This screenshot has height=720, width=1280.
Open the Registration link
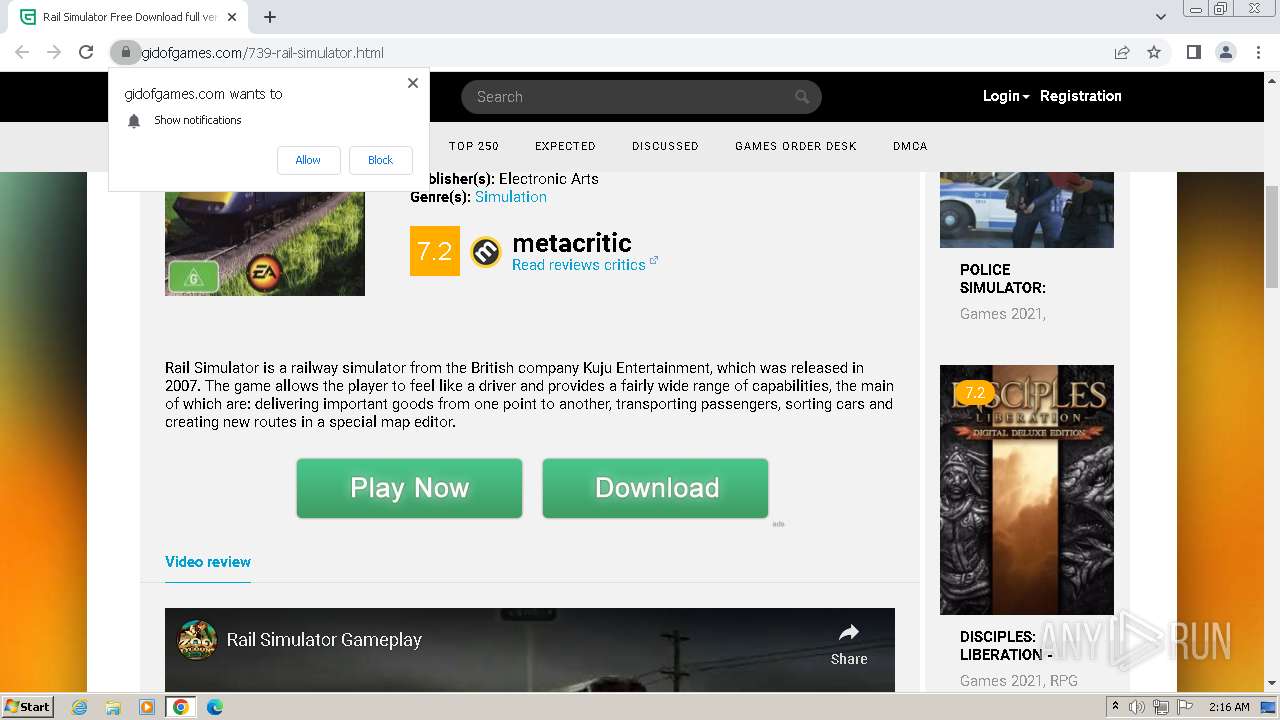pyautogui.click(x=1081, y=96)
